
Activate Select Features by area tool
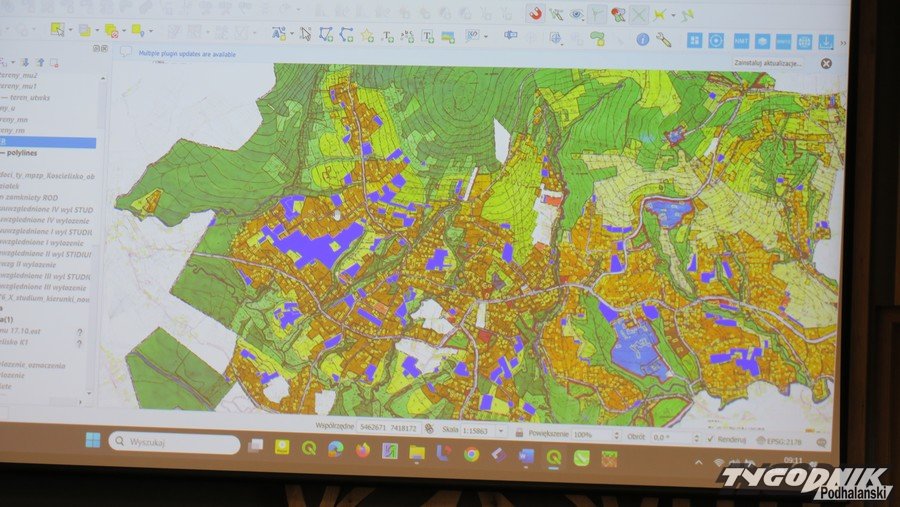tap(57, 29)
